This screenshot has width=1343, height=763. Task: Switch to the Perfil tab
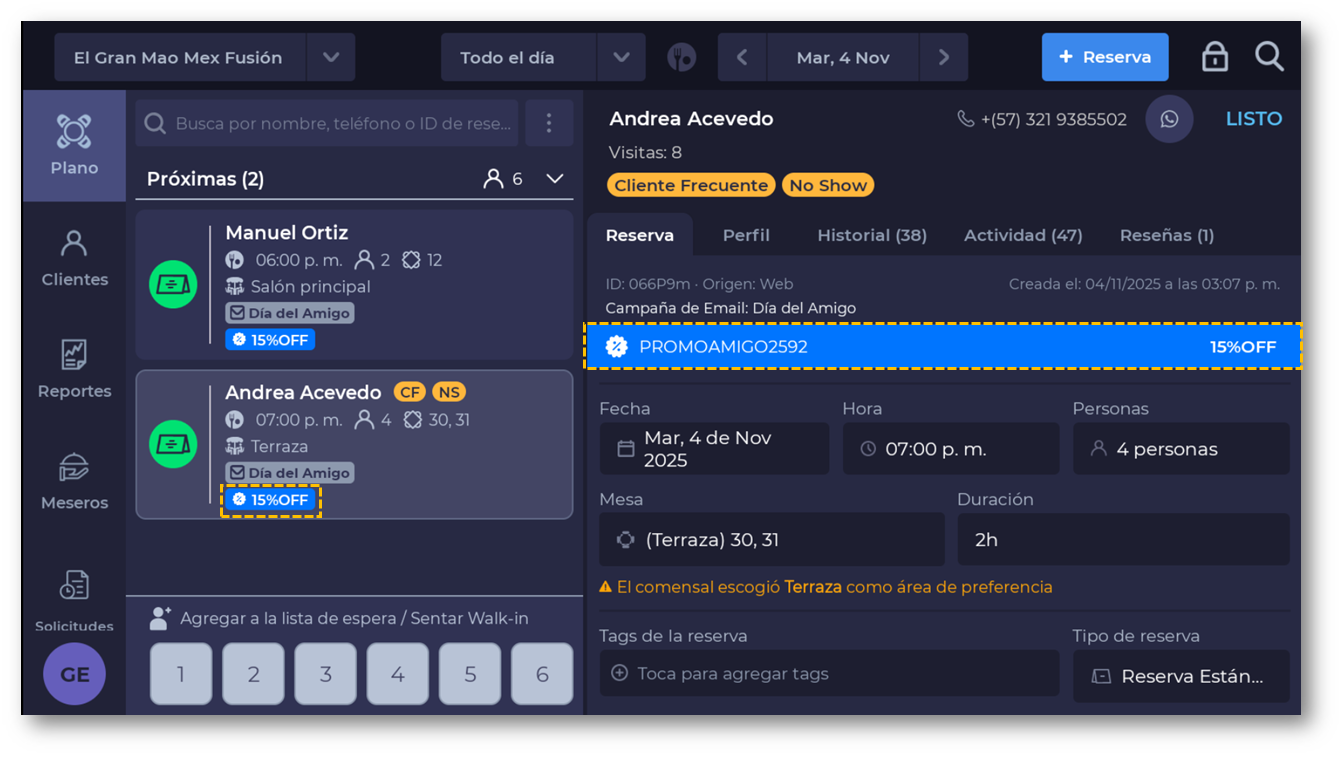746,236
